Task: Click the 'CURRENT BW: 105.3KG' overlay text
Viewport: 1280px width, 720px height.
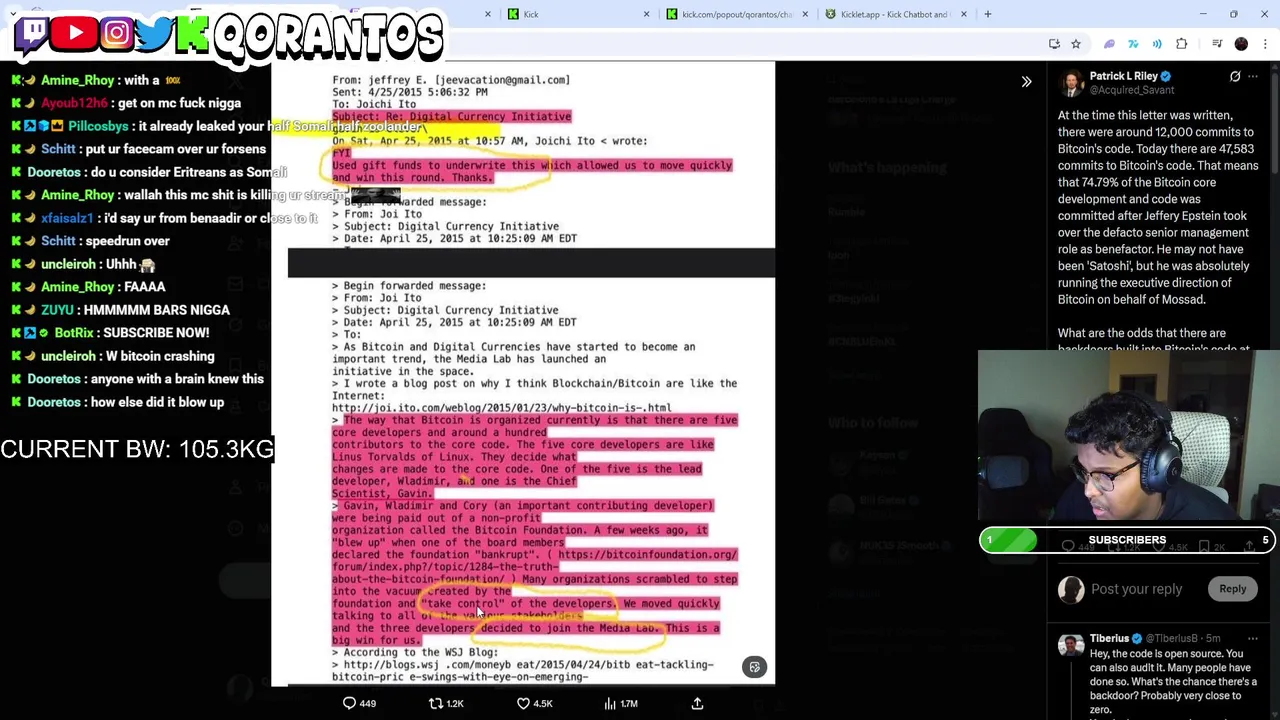Action: 137,449
